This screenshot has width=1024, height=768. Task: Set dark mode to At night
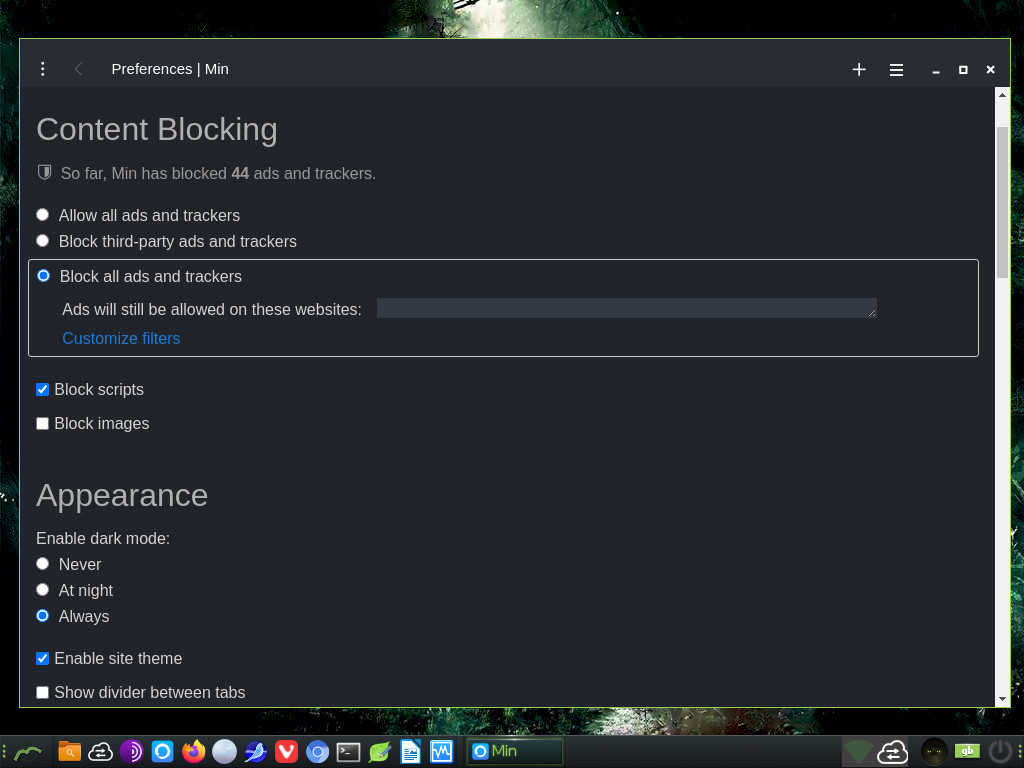click(x=42, y=590)
